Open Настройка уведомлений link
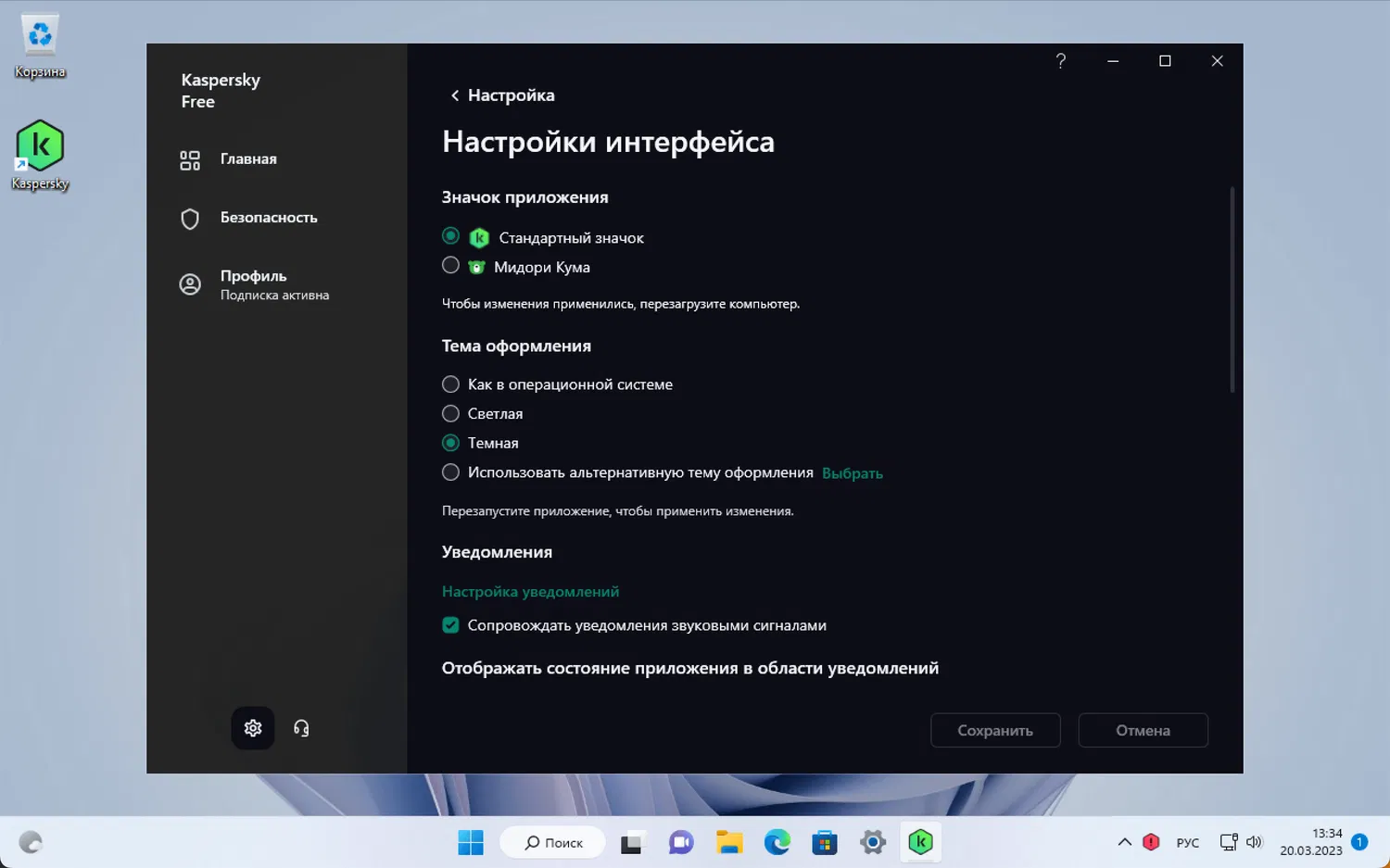 pyautogui.click(x=530, y=592)
